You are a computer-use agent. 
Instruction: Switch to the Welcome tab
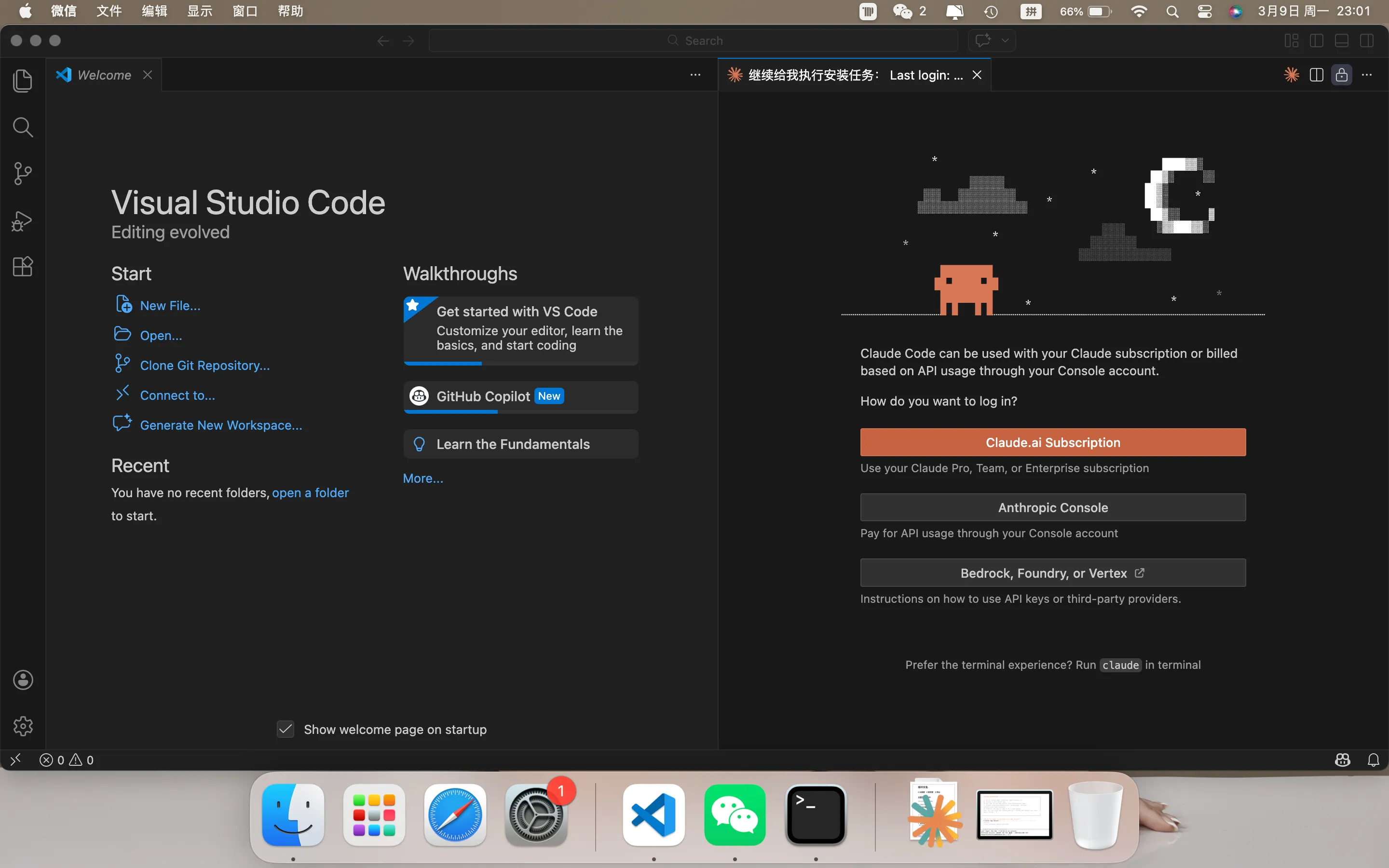(x=104, y=75)
